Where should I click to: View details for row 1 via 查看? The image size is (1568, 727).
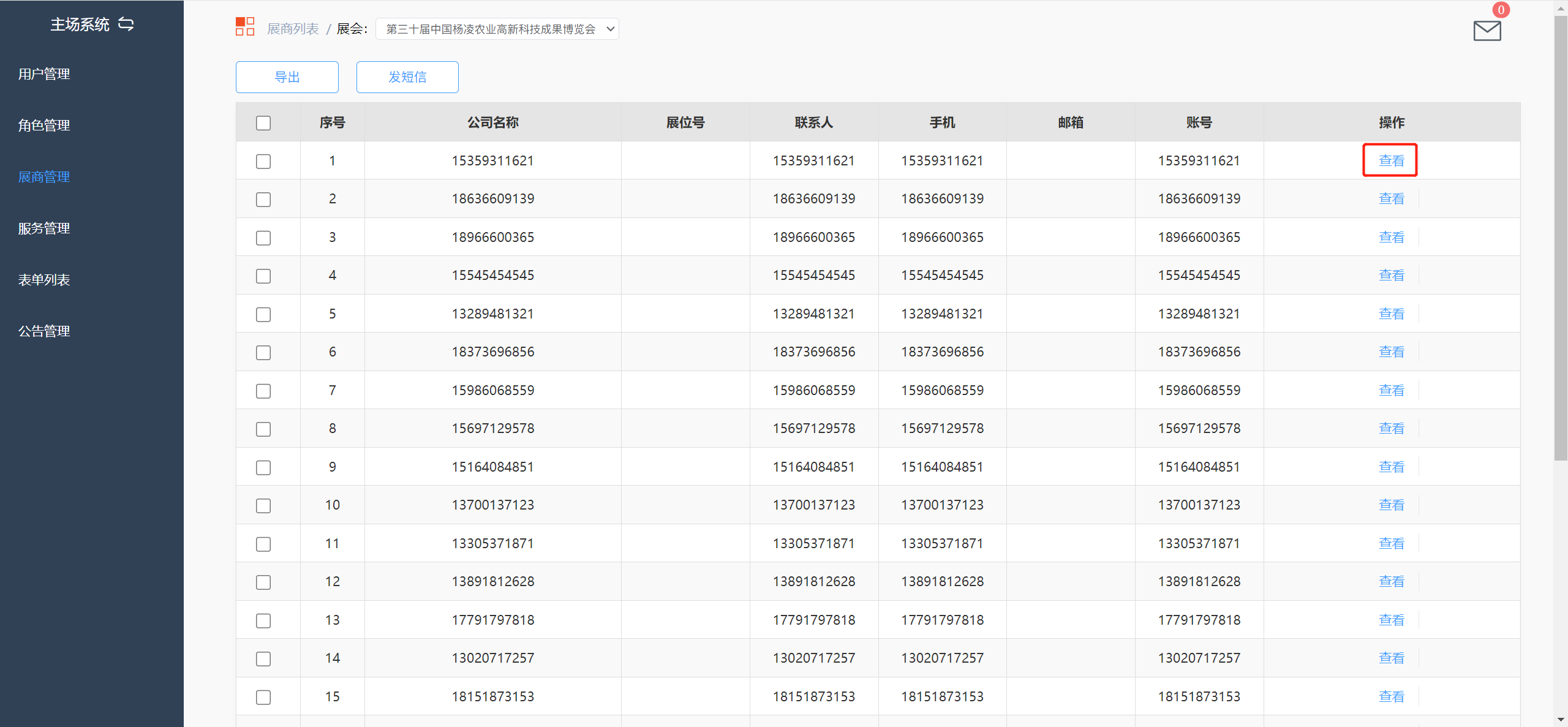[1391, 160]
